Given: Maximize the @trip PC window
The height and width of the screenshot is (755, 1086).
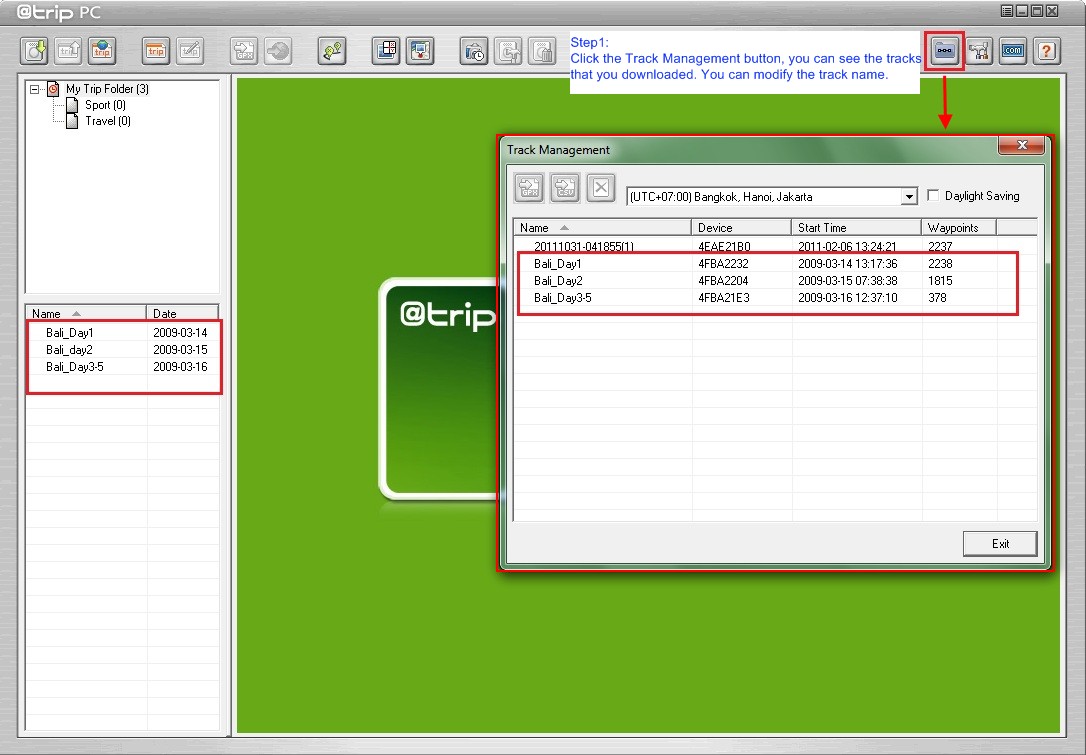Looking at the screenshot, I should tap(1037, 10).
